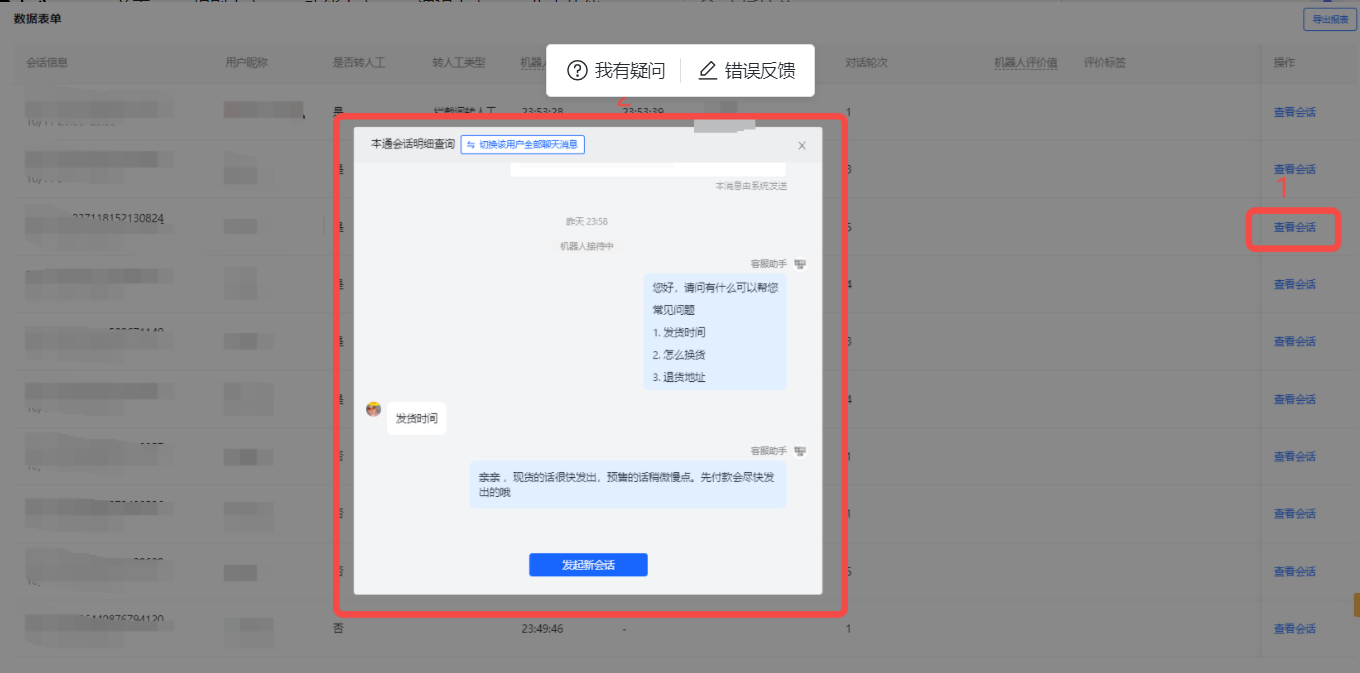Open 查看会话 for the 23:49:46 row

coord(1294,629)
